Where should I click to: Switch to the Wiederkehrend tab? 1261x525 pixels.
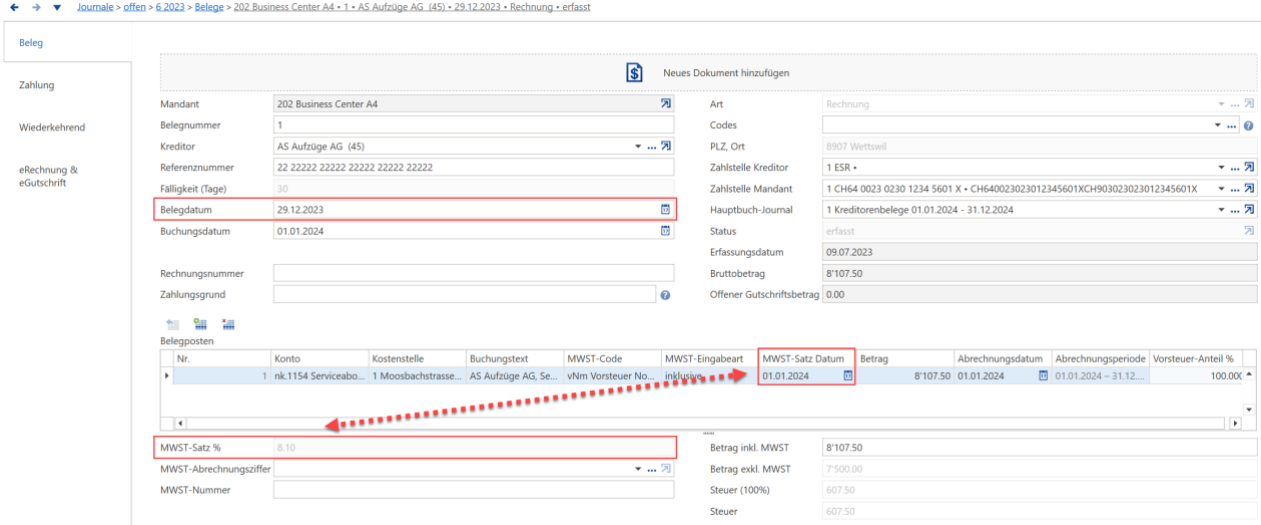coord(52,128)
